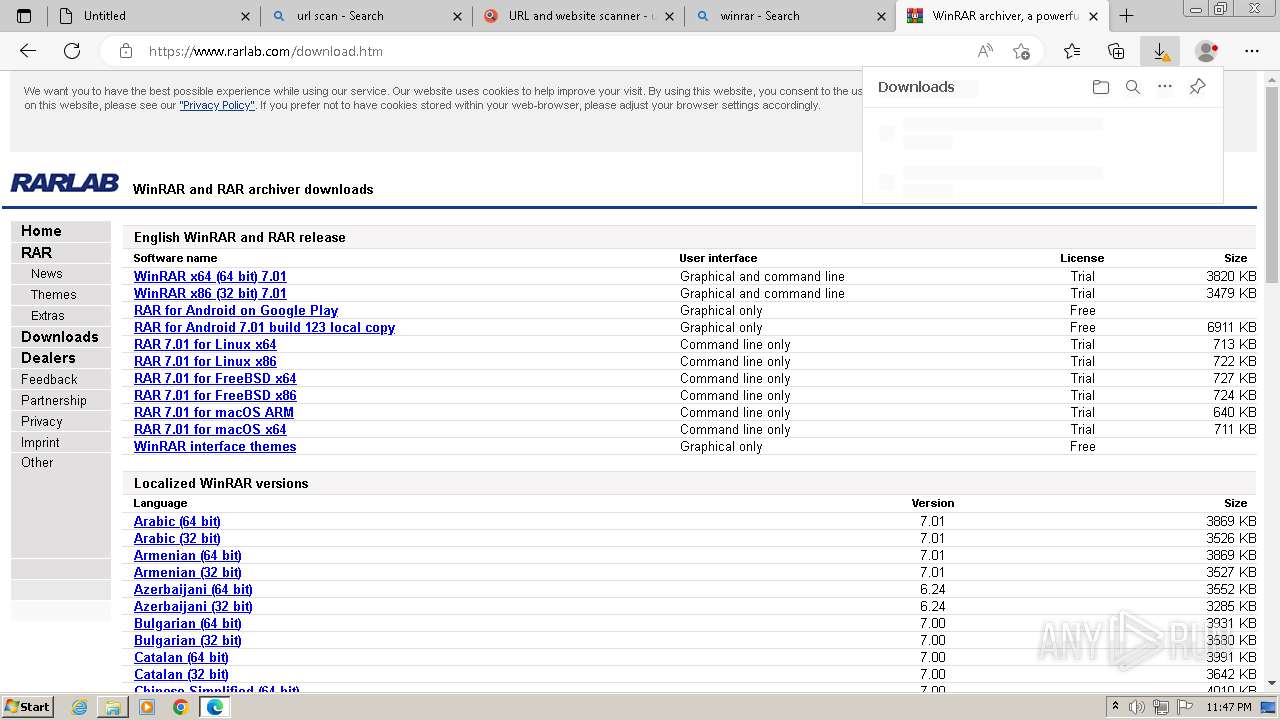Image resolution: width=1280 pixels, height=720 pixels.
Task: Click the RARLAB logo
Action: (x=65, y=183)
